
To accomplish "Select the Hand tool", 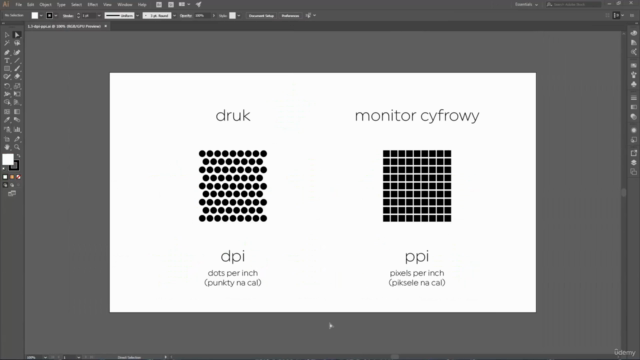I will (x=7, y=147).
